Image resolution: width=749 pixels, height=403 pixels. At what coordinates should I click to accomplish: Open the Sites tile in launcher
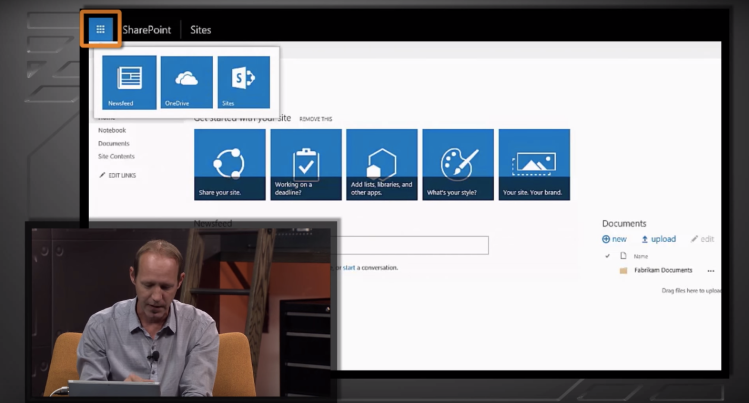click(244, 82)
